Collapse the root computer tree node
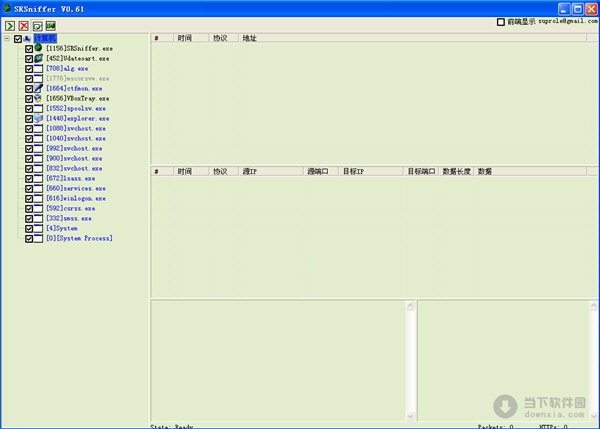 (x=7, y=39)
